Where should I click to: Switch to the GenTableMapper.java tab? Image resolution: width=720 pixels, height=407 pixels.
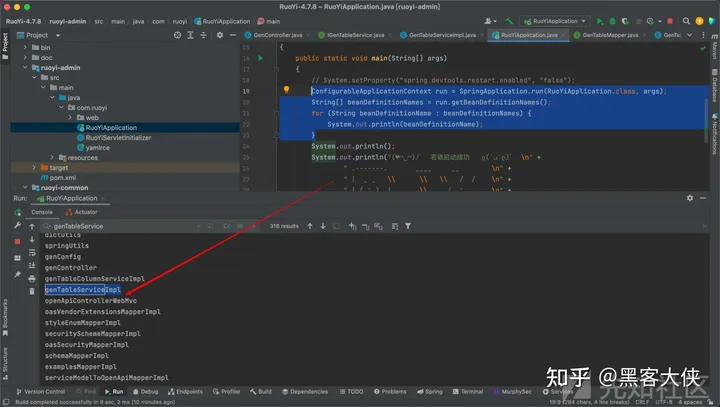point(610,35)
